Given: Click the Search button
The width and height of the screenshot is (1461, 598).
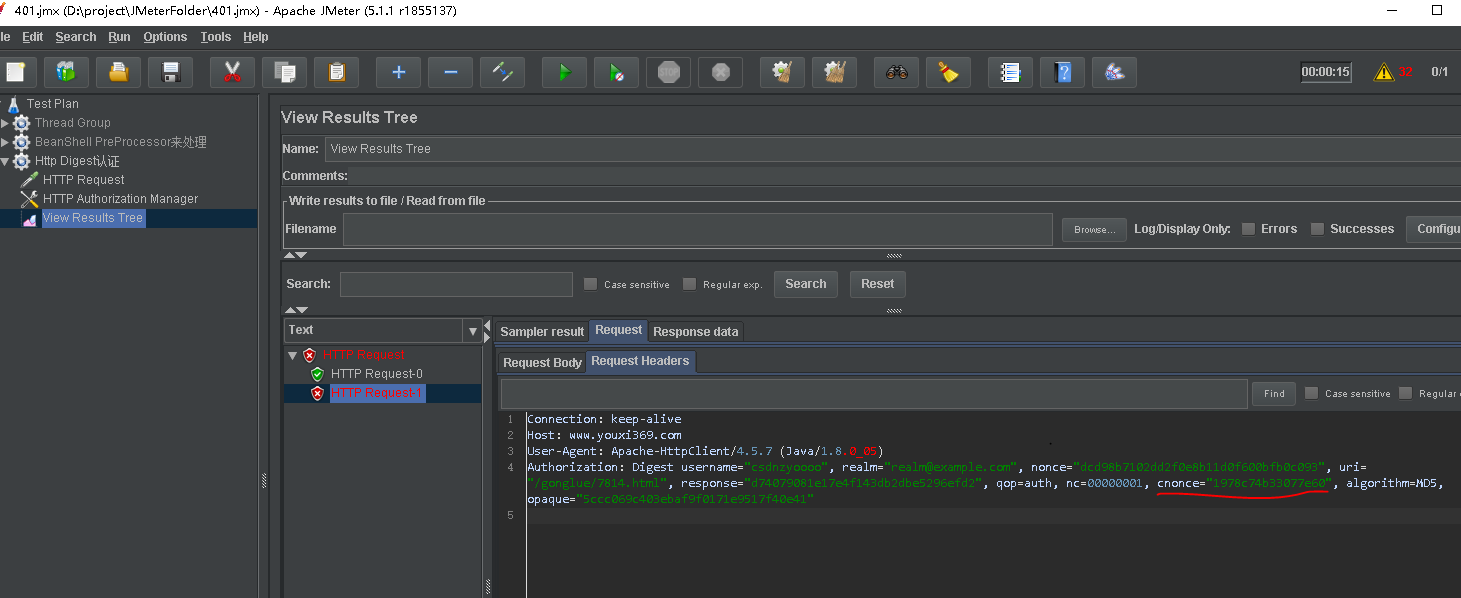Looking at the screenshot, I should pos(806,284).
